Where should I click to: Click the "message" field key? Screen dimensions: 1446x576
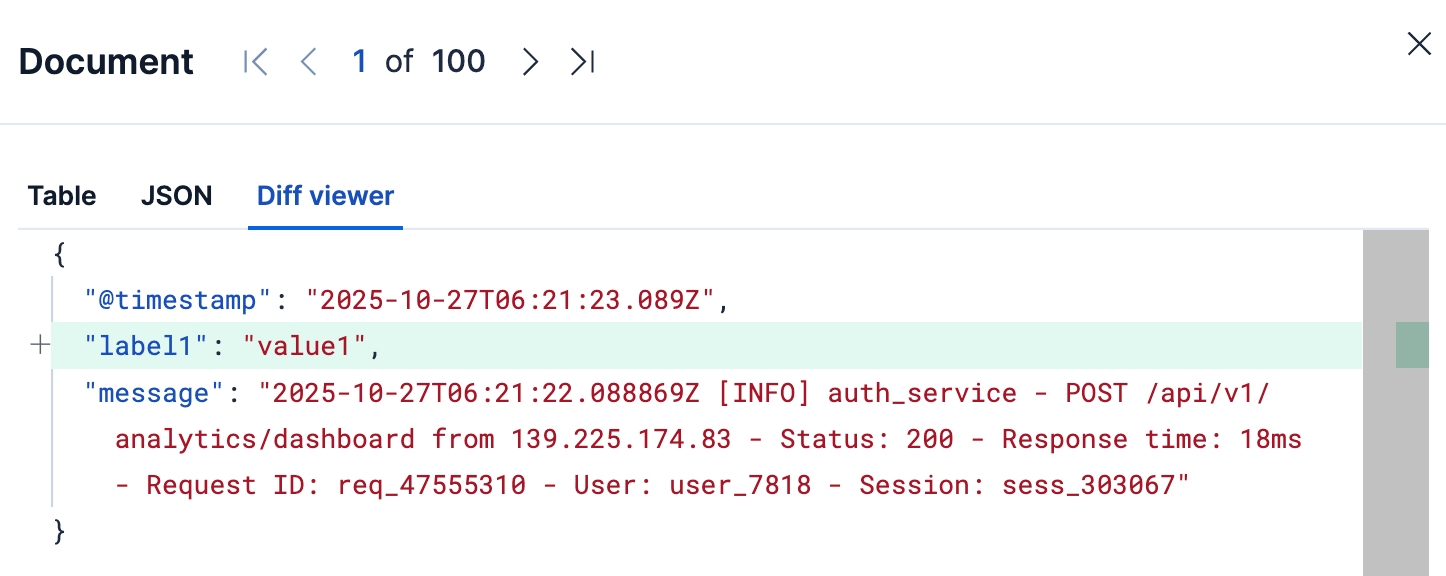pos(153,393)
